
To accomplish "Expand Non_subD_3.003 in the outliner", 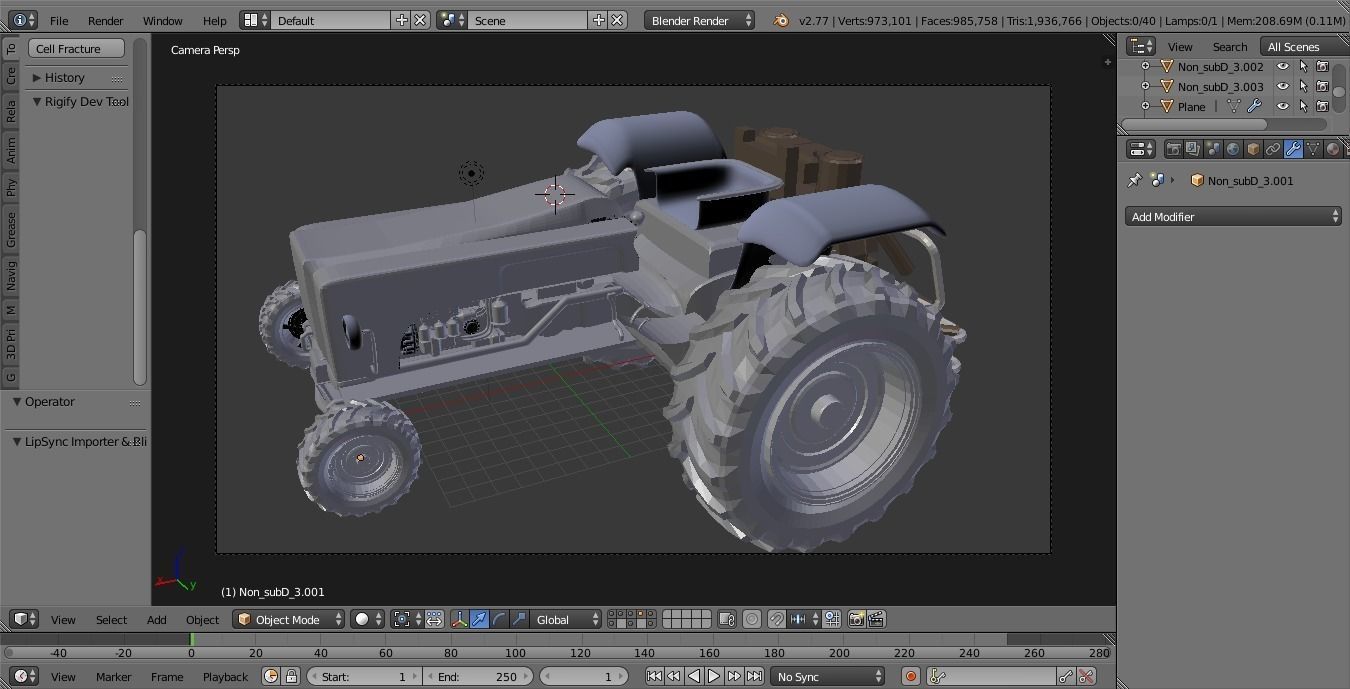I will (x=1145, y=86).
